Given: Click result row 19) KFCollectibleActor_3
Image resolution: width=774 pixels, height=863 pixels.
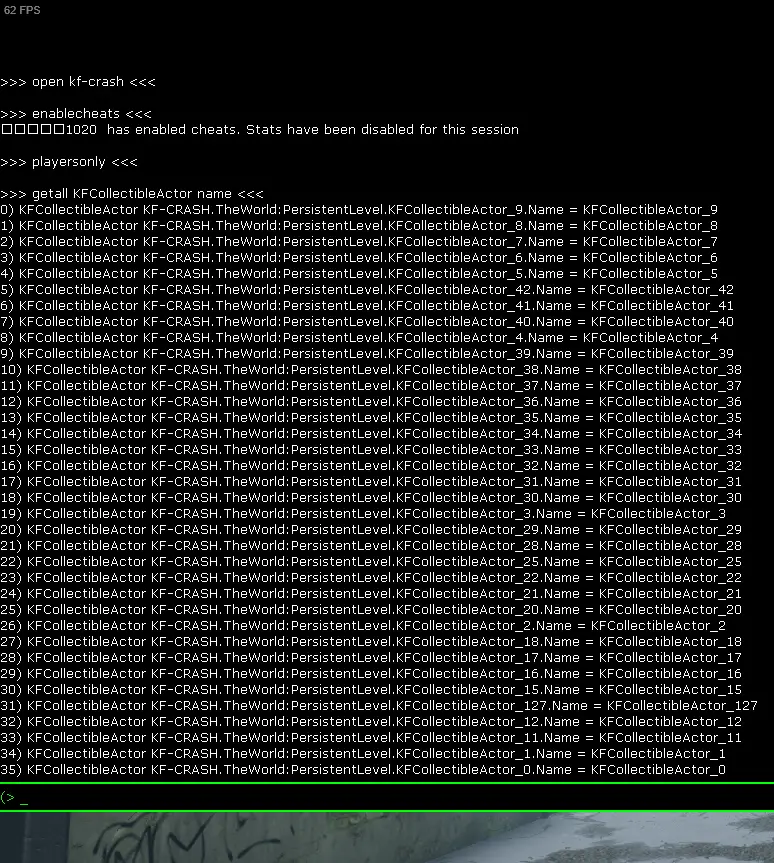Looking at the screenshot, I should [363, 514].
